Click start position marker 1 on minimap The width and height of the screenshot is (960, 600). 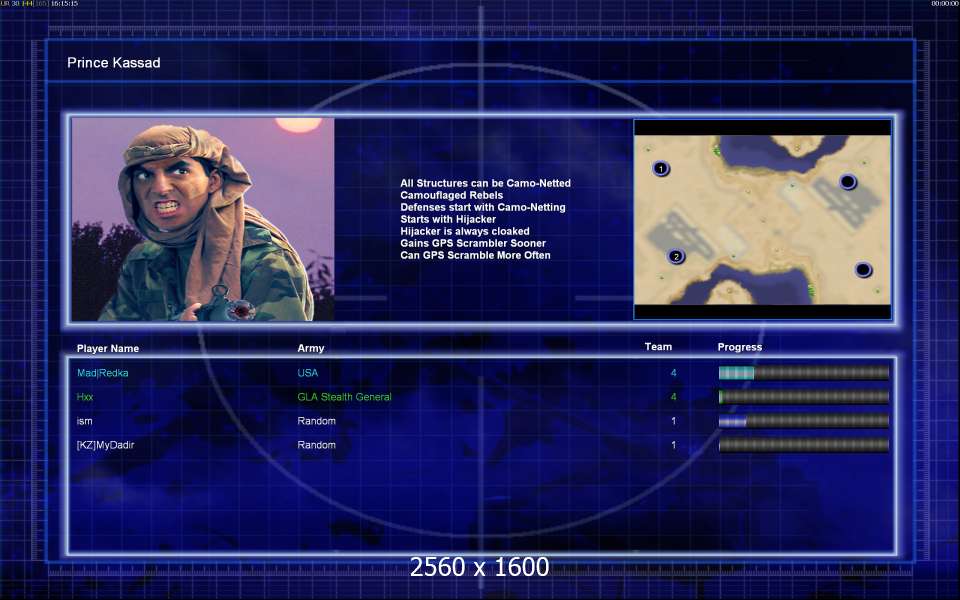[660, 168]
